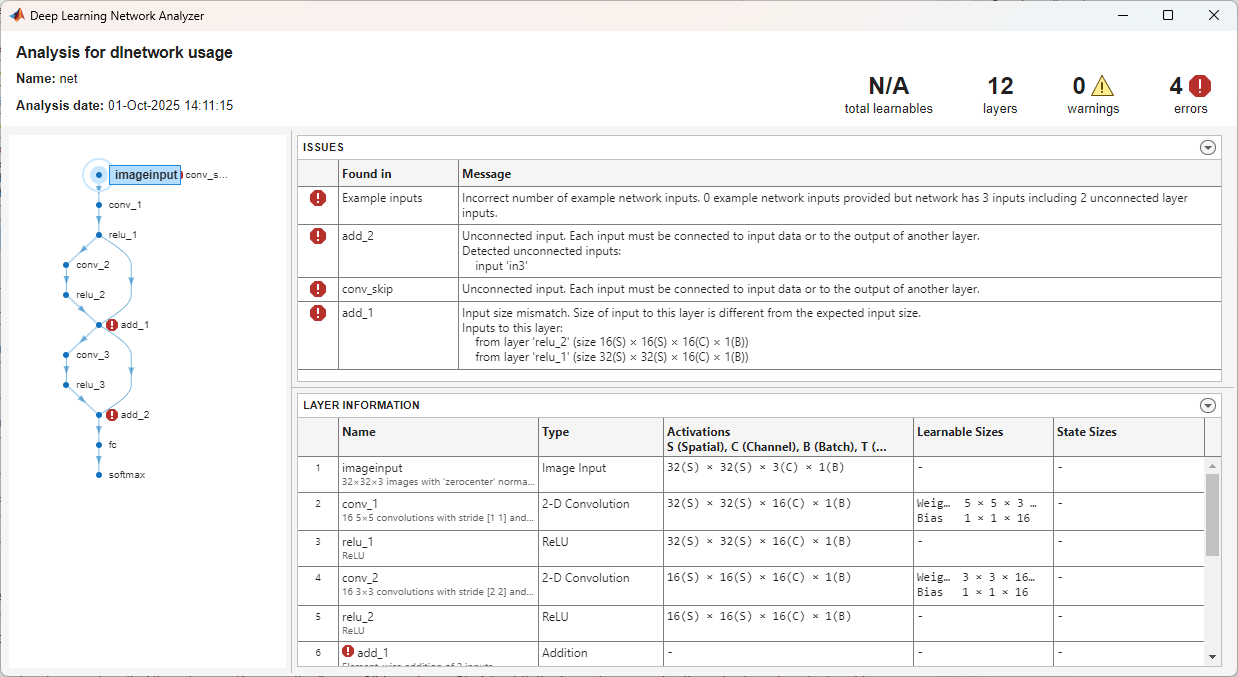The height and width of the screenshot is (677, 1238).
Task: Click the MATLAB logo in title bar
Action: [17, 15]
